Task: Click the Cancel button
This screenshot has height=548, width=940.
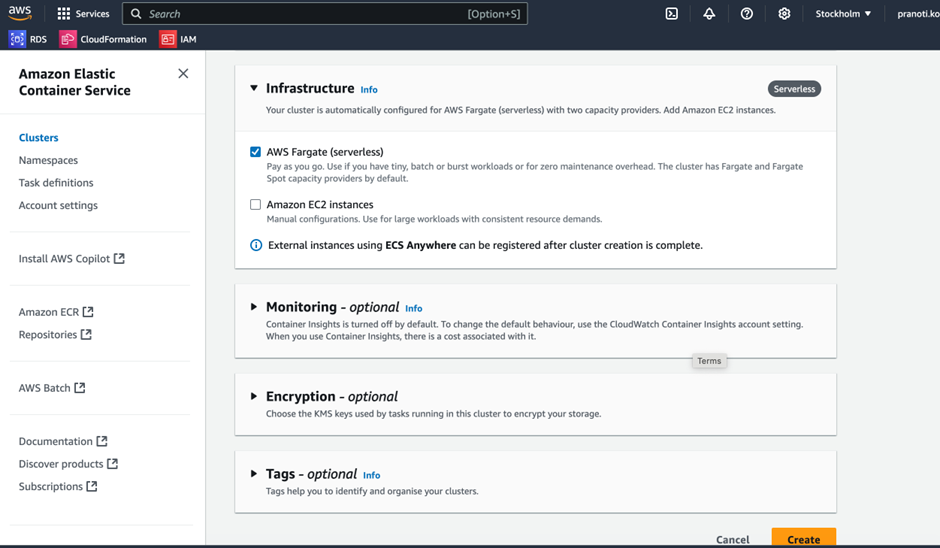Action: pos(733,540)
